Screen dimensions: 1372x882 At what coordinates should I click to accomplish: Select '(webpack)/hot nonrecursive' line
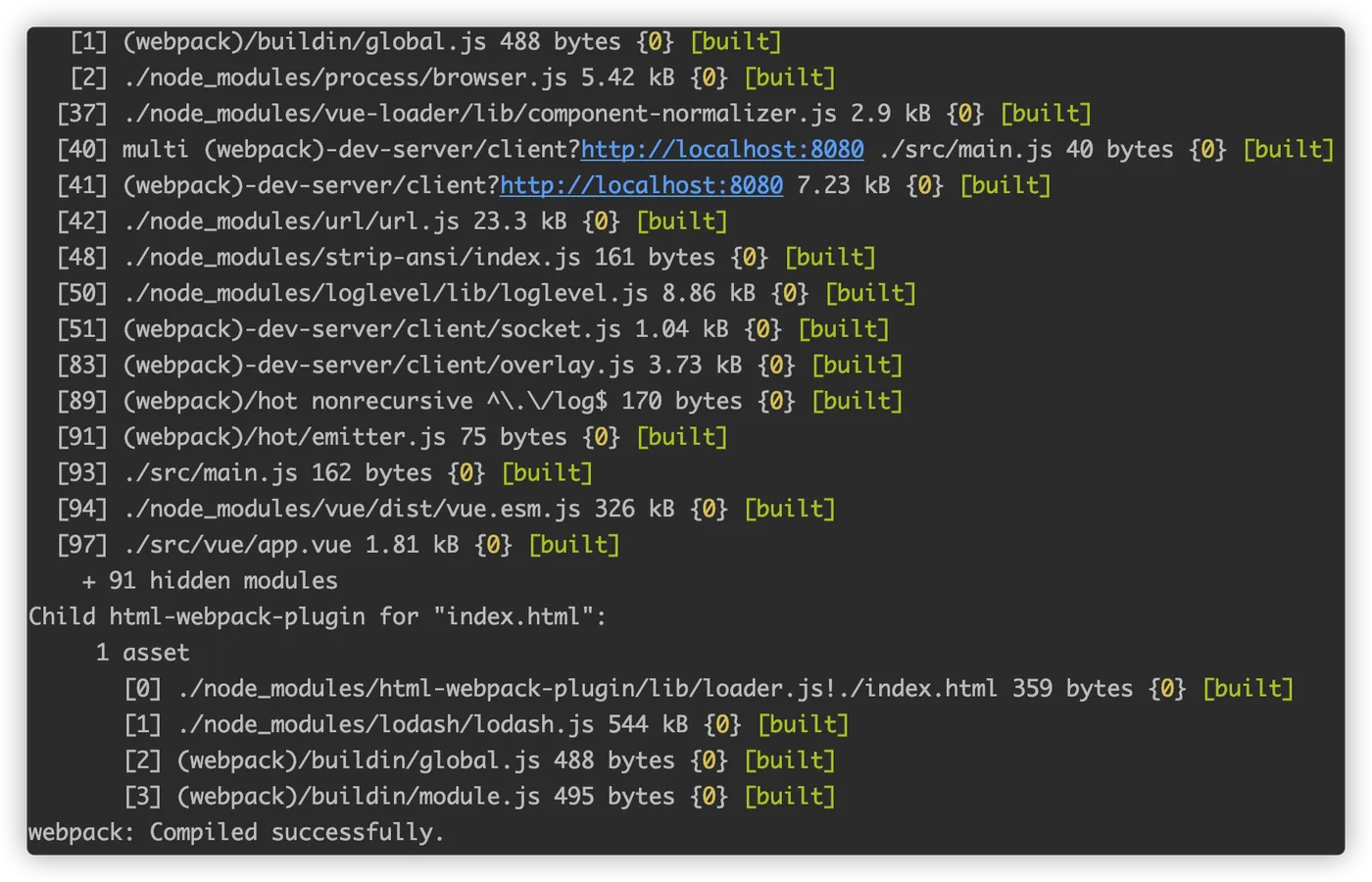pyautogui.click(x=479, y=401)
